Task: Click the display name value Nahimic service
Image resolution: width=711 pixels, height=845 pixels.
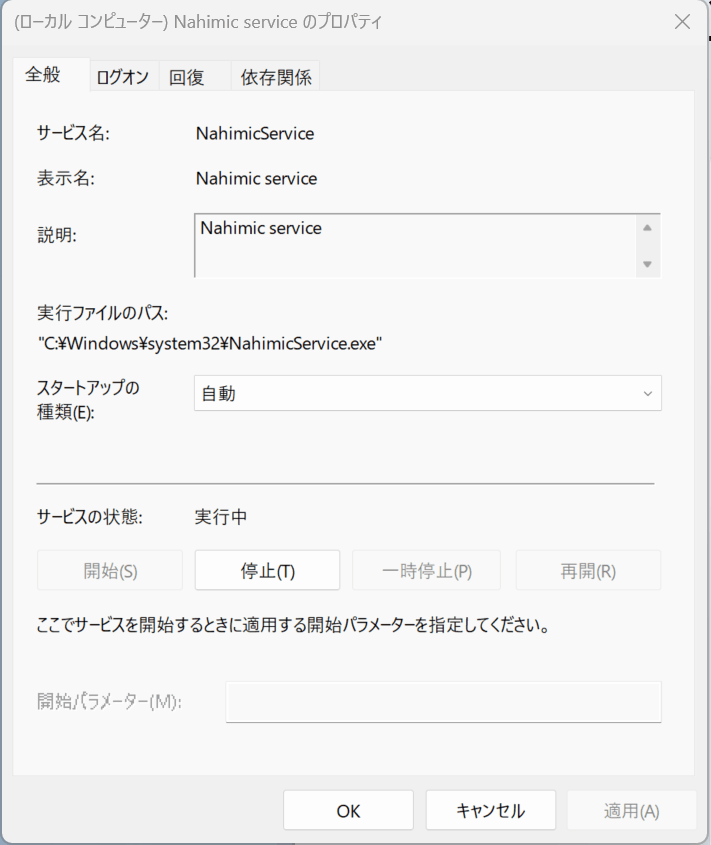Action: (257, 178)
